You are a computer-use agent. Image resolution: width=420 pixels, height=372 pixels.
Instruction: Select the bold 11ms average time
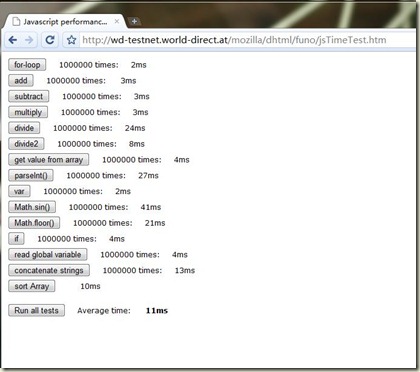(157, 310)
